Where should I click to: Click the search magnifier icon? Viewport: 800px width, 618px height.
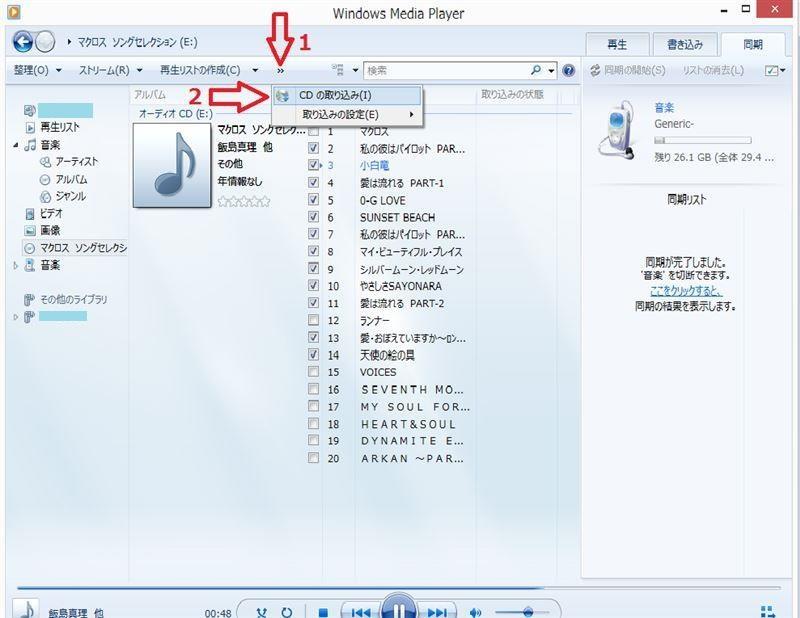coord(536,70)
